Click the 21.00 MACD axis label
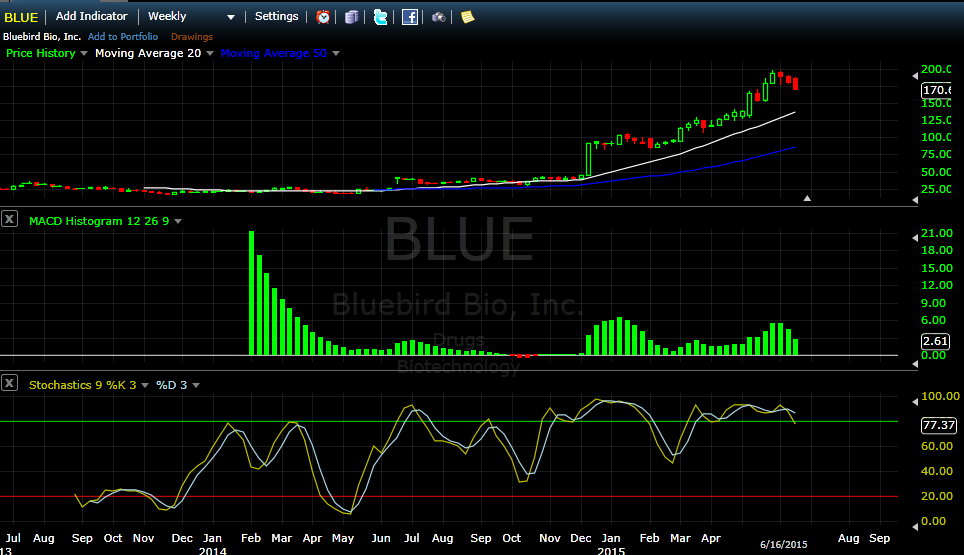 [937, 233]
